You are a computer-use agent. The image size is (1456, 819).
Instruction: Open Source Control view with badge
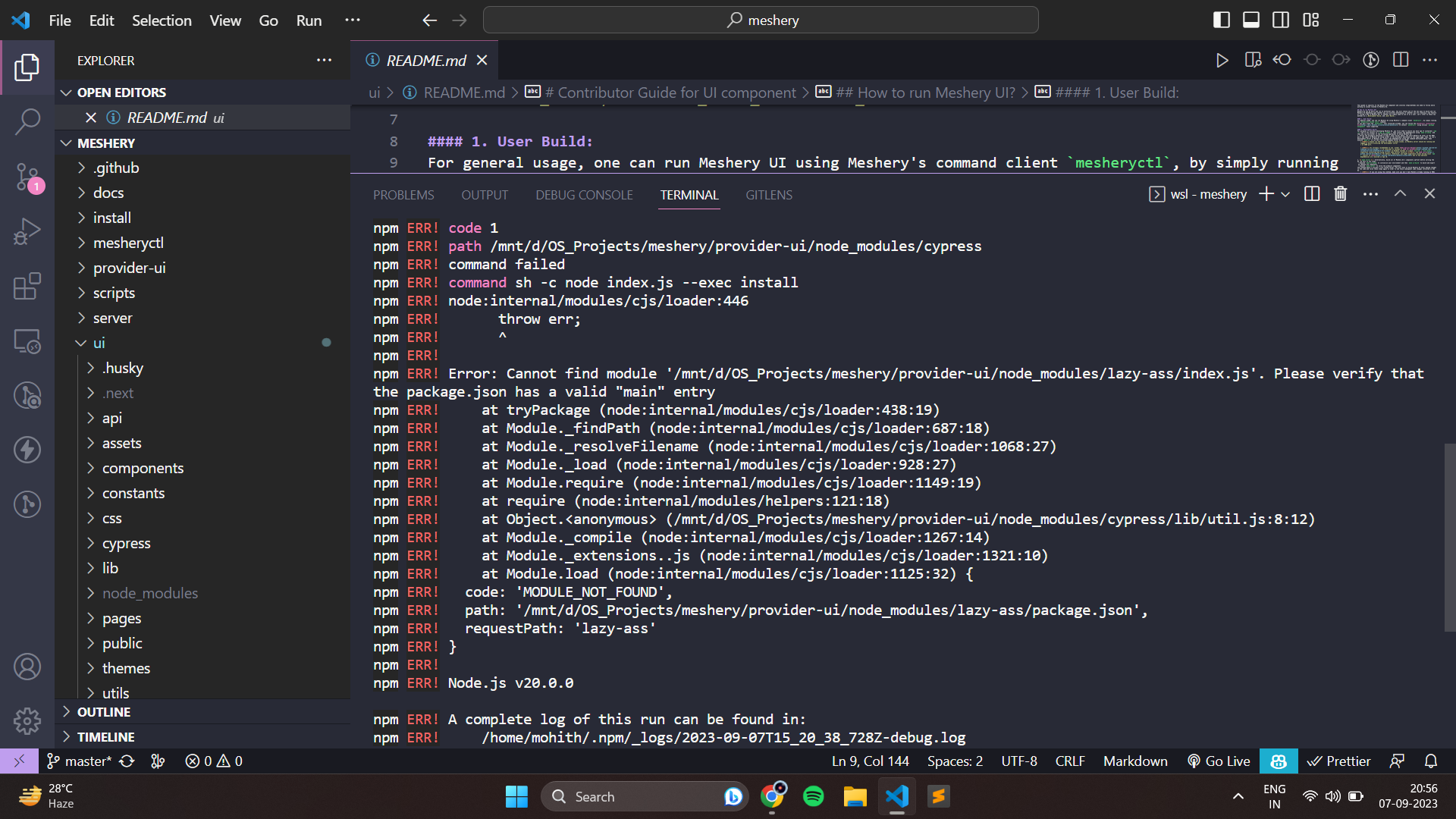(x=27, y=177)
